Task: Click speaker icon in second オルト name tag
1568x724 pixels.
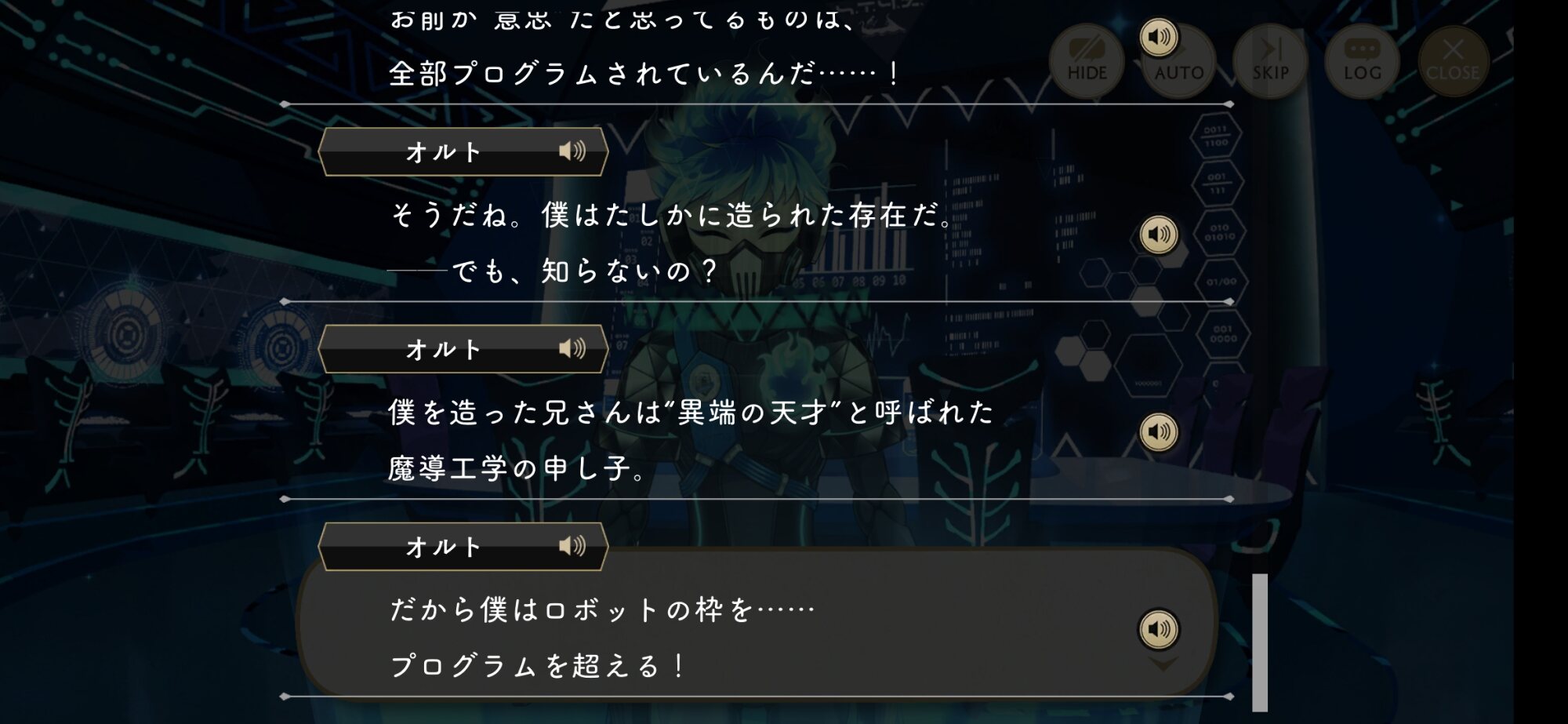Action: (x=572, y=348)
